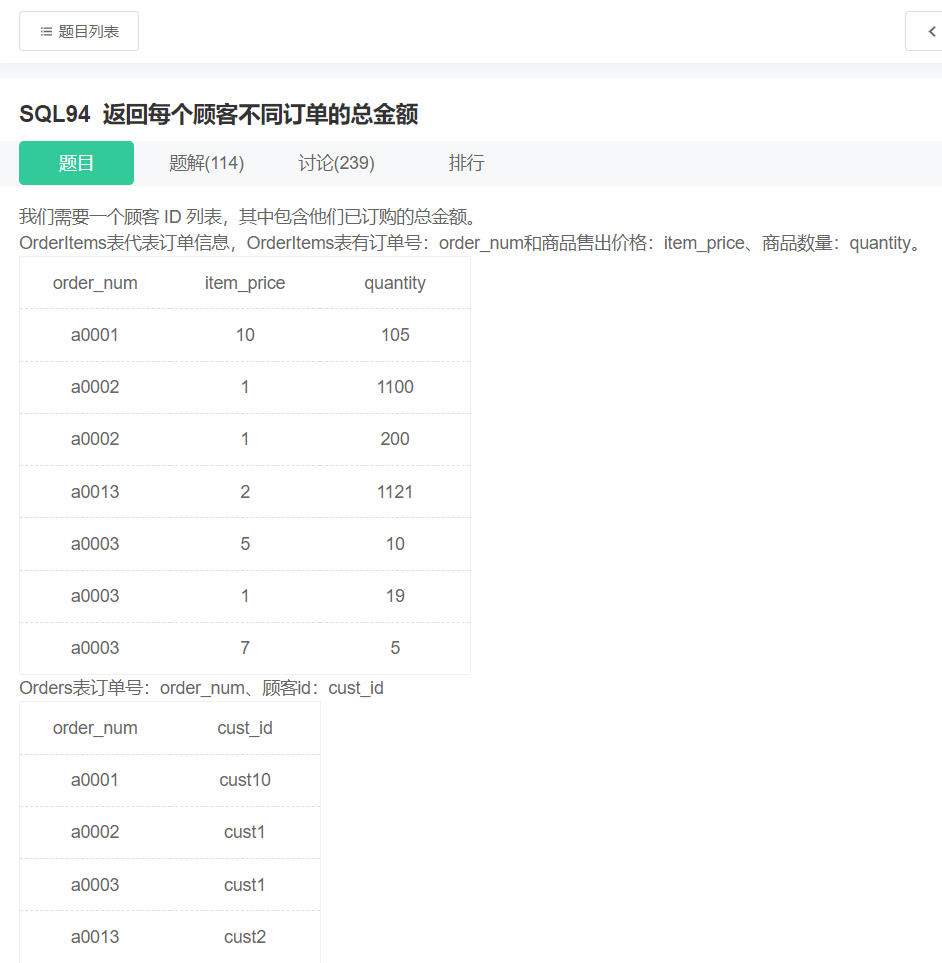Viewport: 942px width, 963px height.
Task: Select the cust1 cell in a0003 row
Action: click(245, 885)
